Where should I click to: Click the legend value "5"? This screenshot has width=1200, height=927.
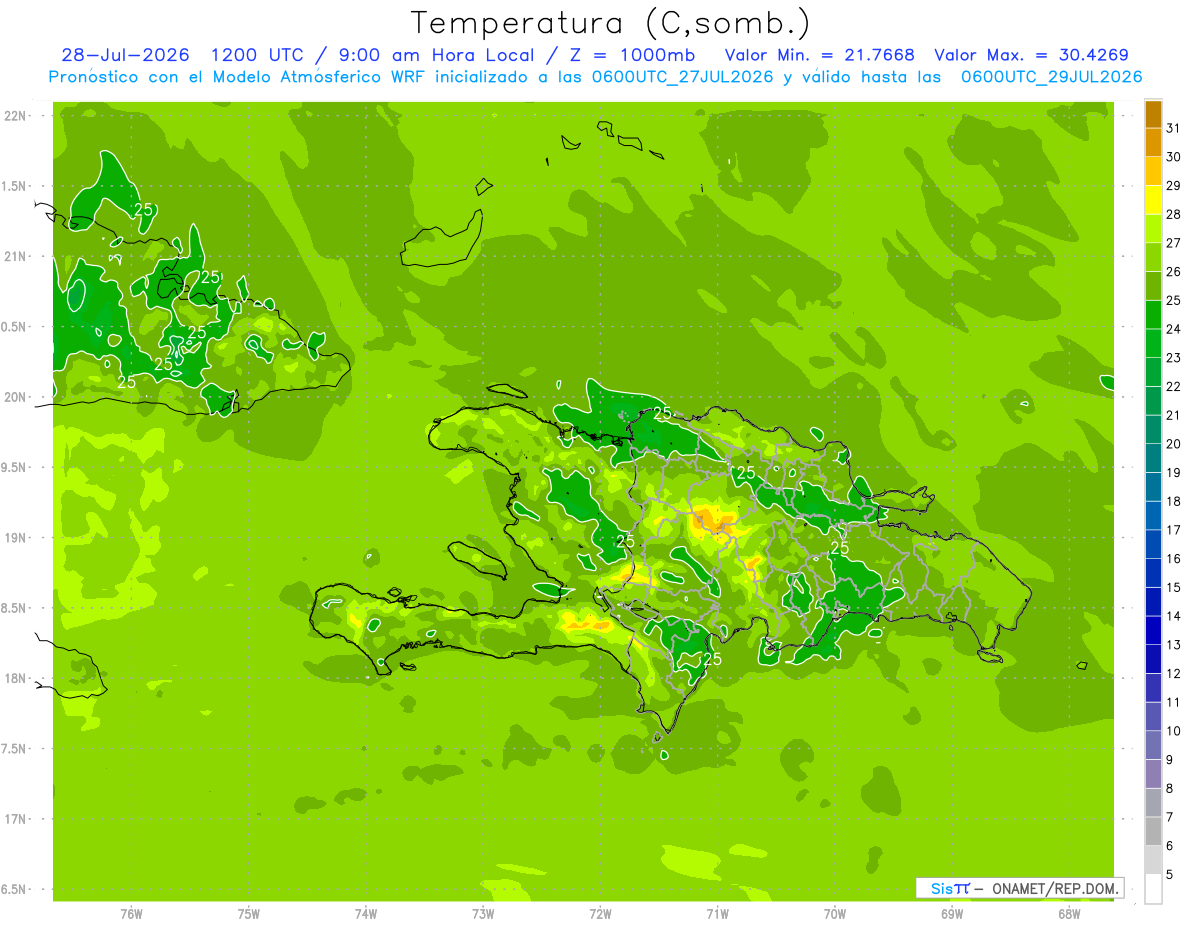pos(1170,875)
